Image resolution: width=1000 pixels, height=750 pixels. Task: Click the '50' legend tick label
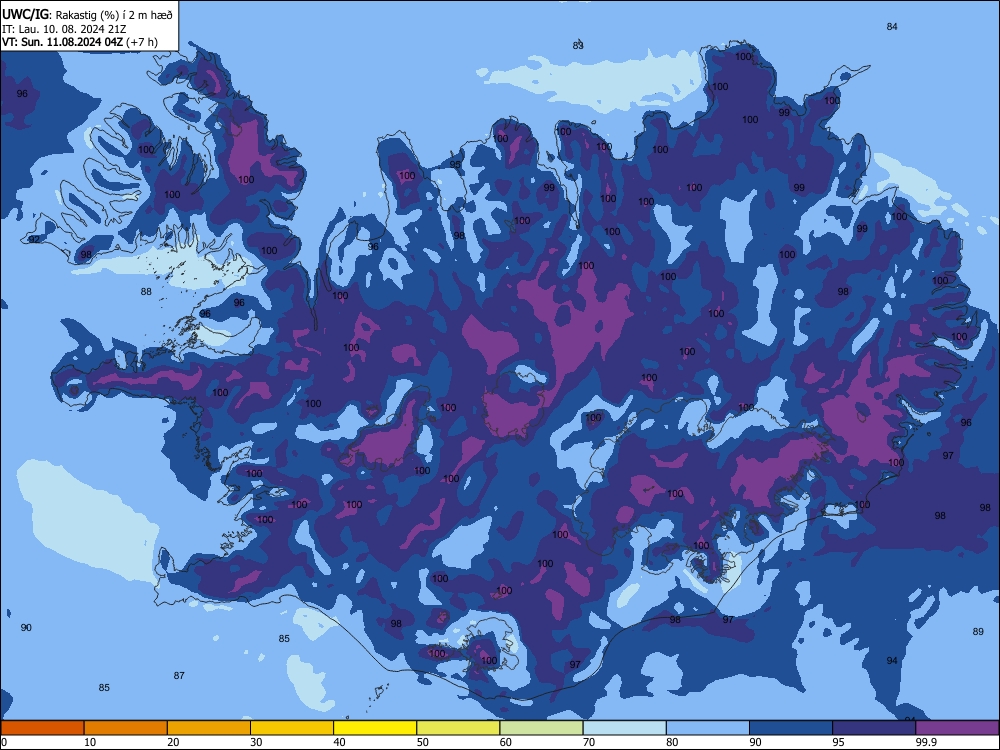tap(422, 742)
